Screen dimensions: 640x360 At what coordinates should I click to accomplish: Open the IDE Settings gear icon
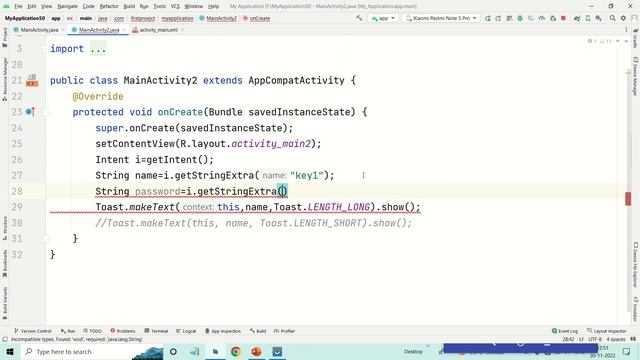(623, 18)
